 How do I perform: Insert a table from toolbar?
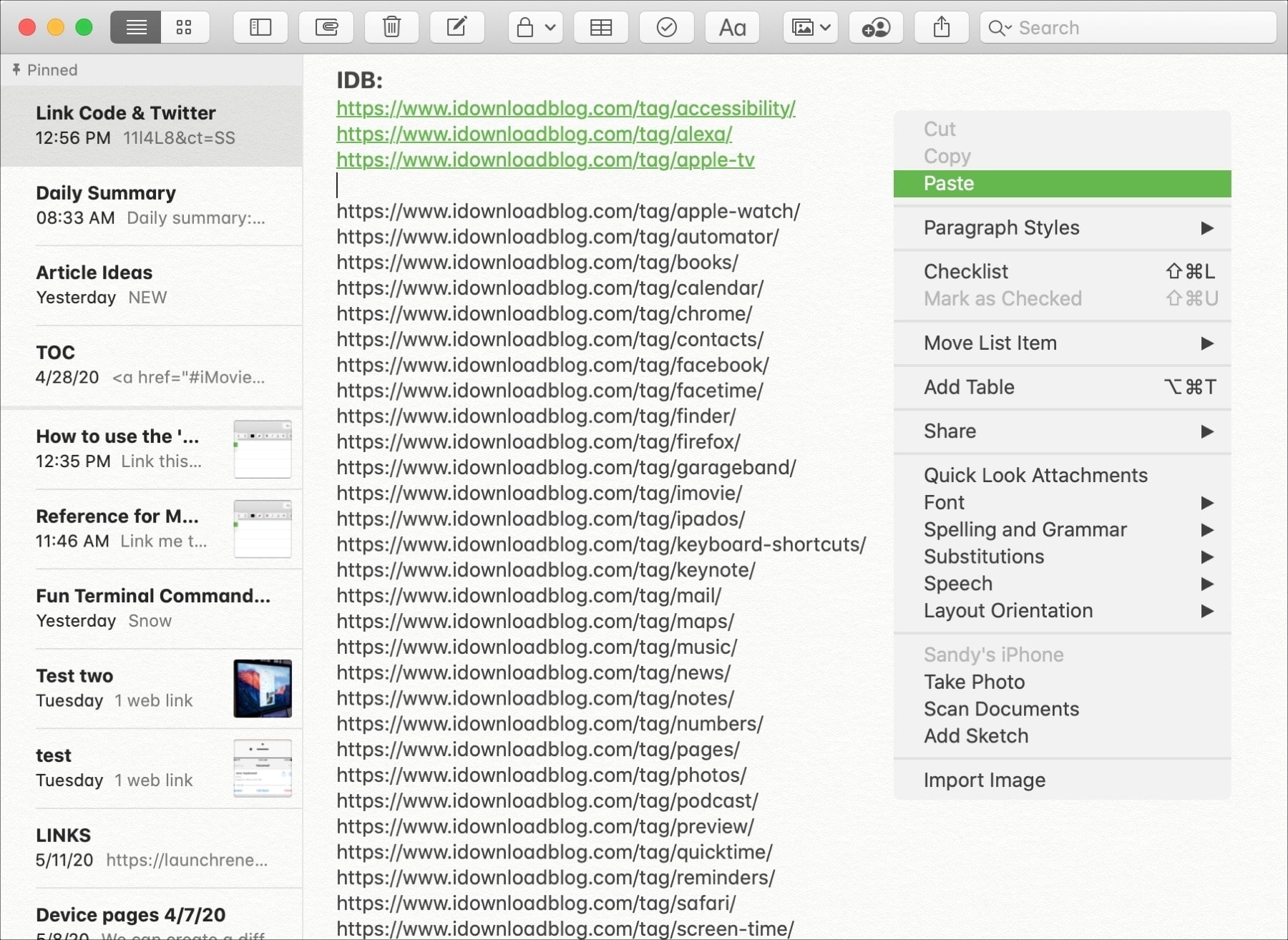tap(601, 28)
